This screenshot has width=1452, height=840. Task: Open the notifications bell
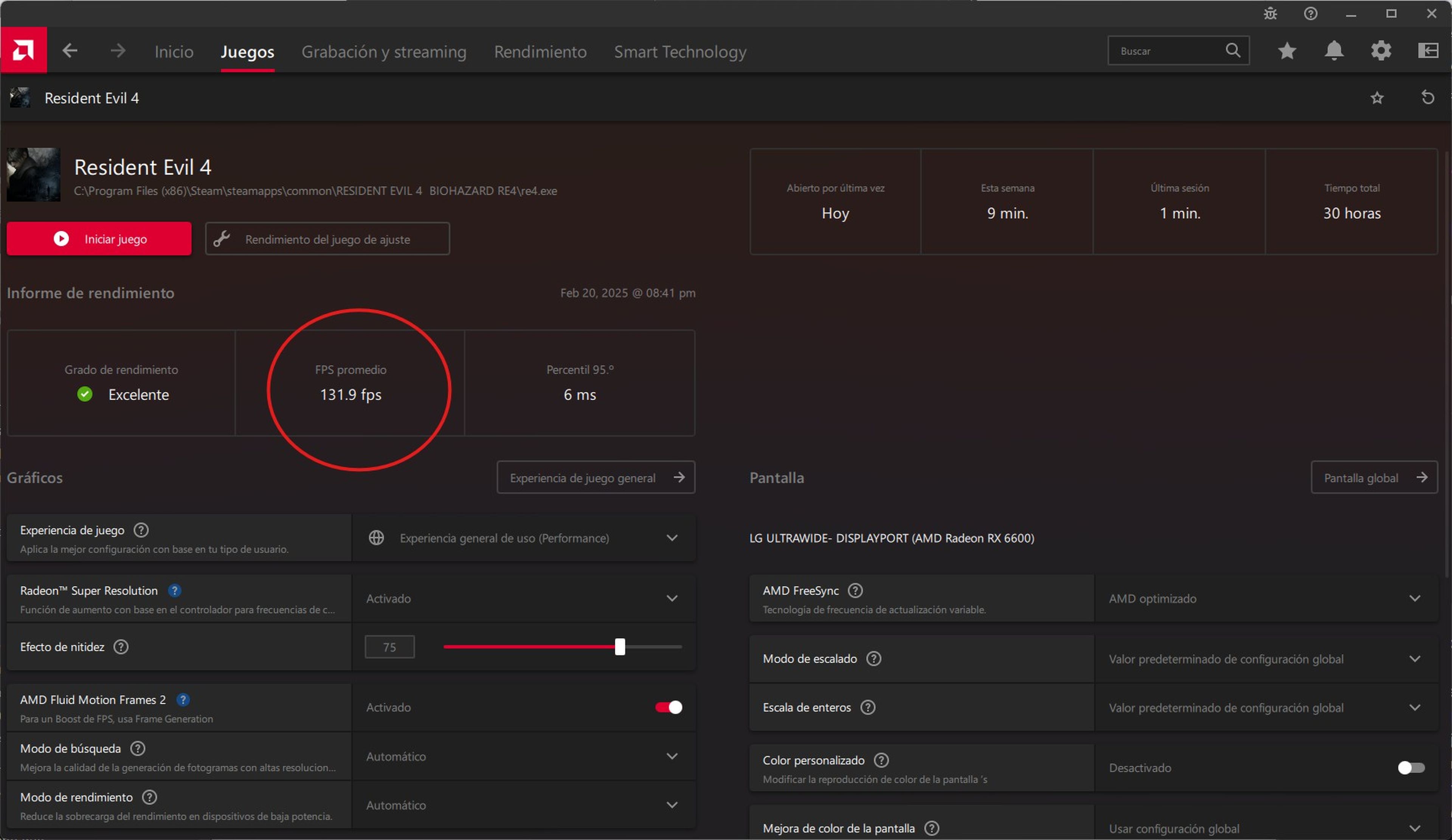click(1334, 51)
